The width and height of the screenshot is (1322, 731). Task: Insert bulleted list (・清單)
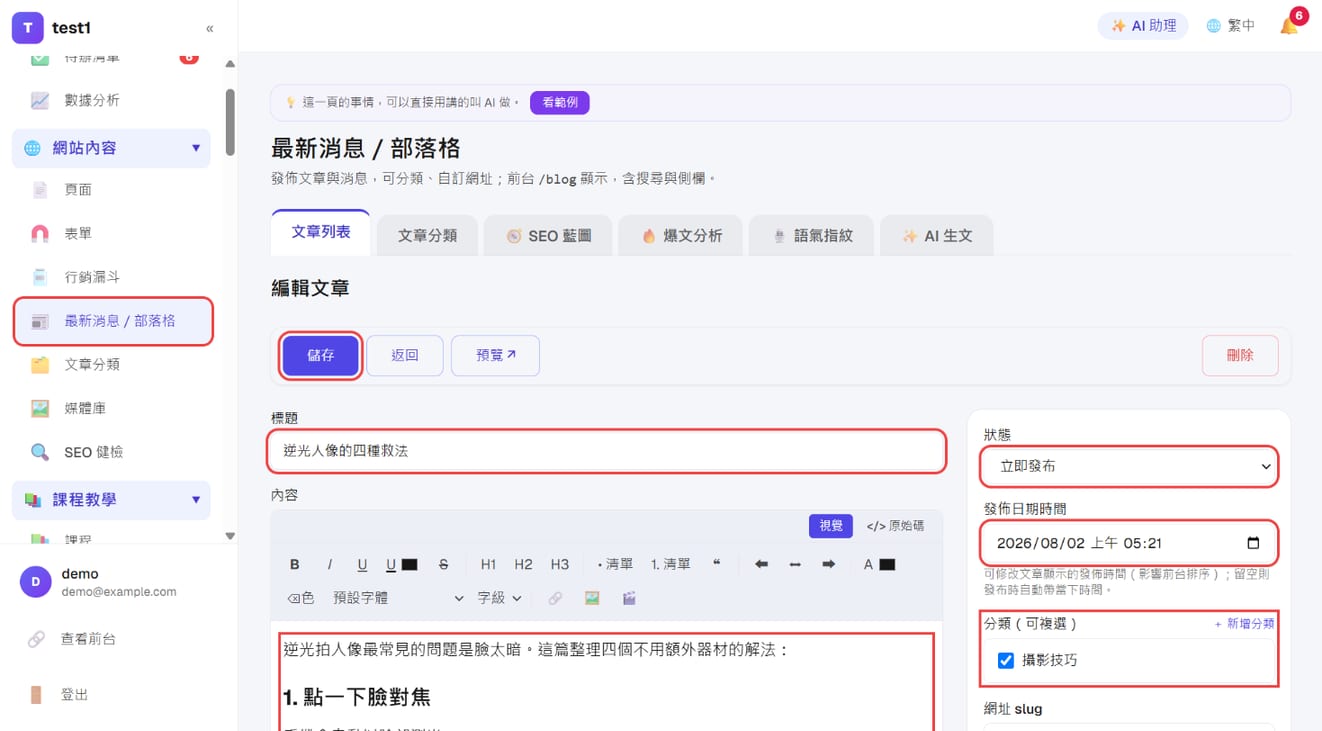point(615,564)
